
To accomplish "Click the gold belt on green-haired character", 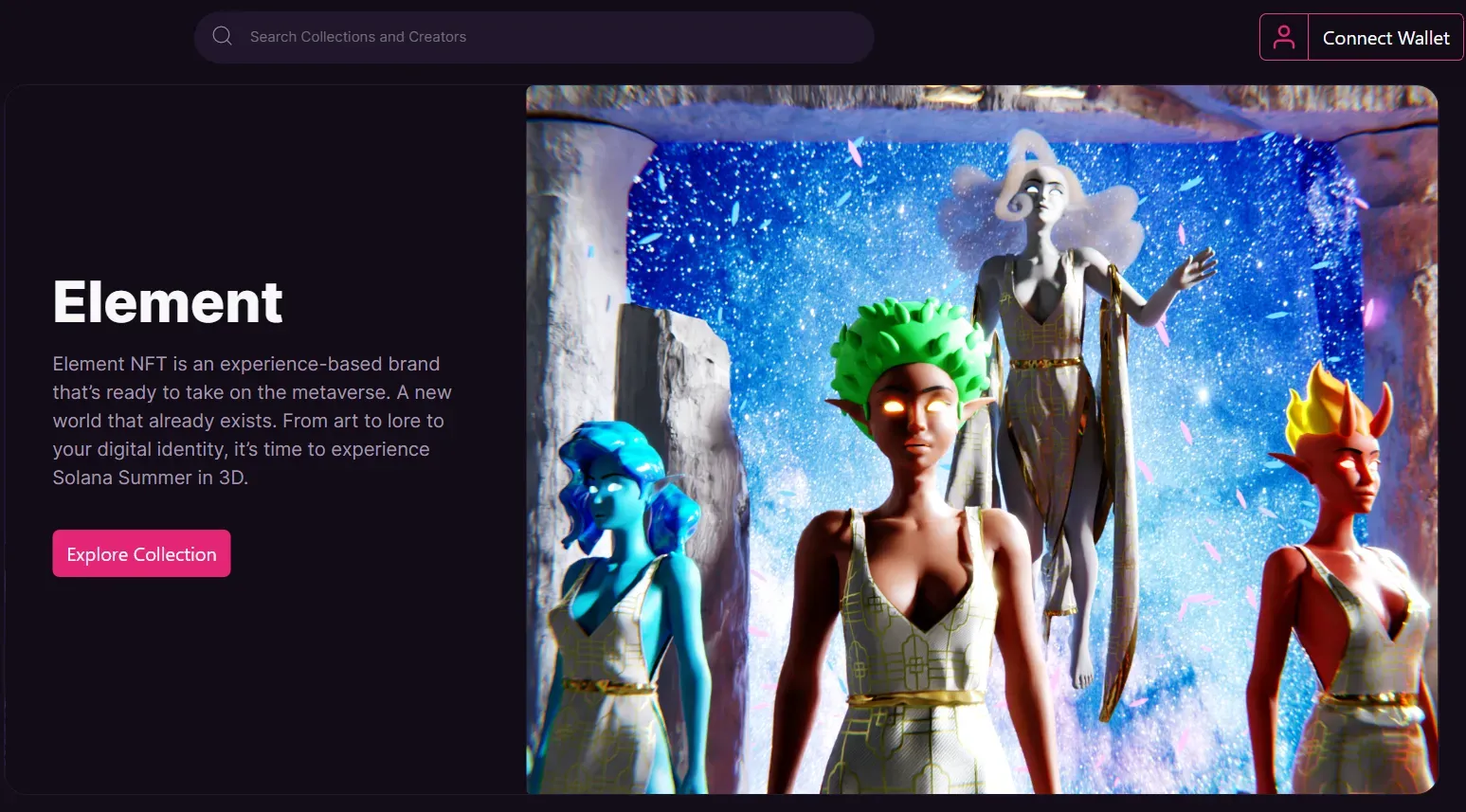I will click(914, 699).
